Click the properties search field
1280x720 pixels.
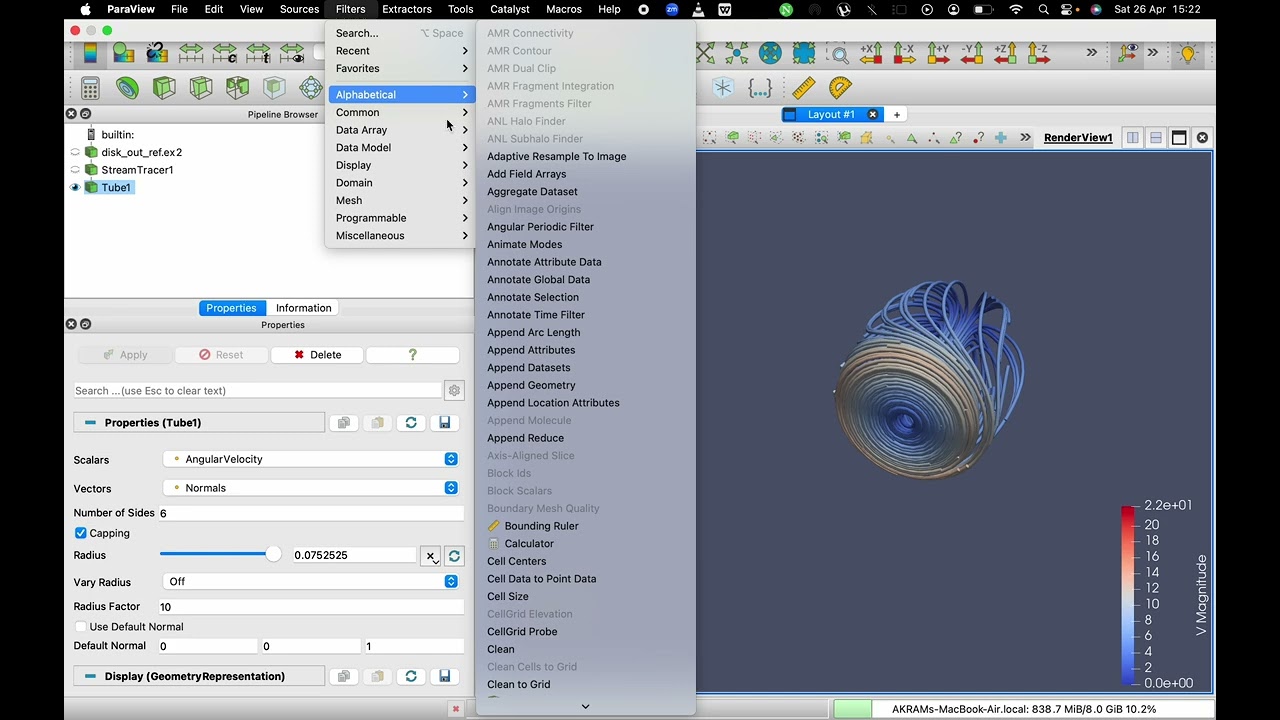(x=257, y=391)
